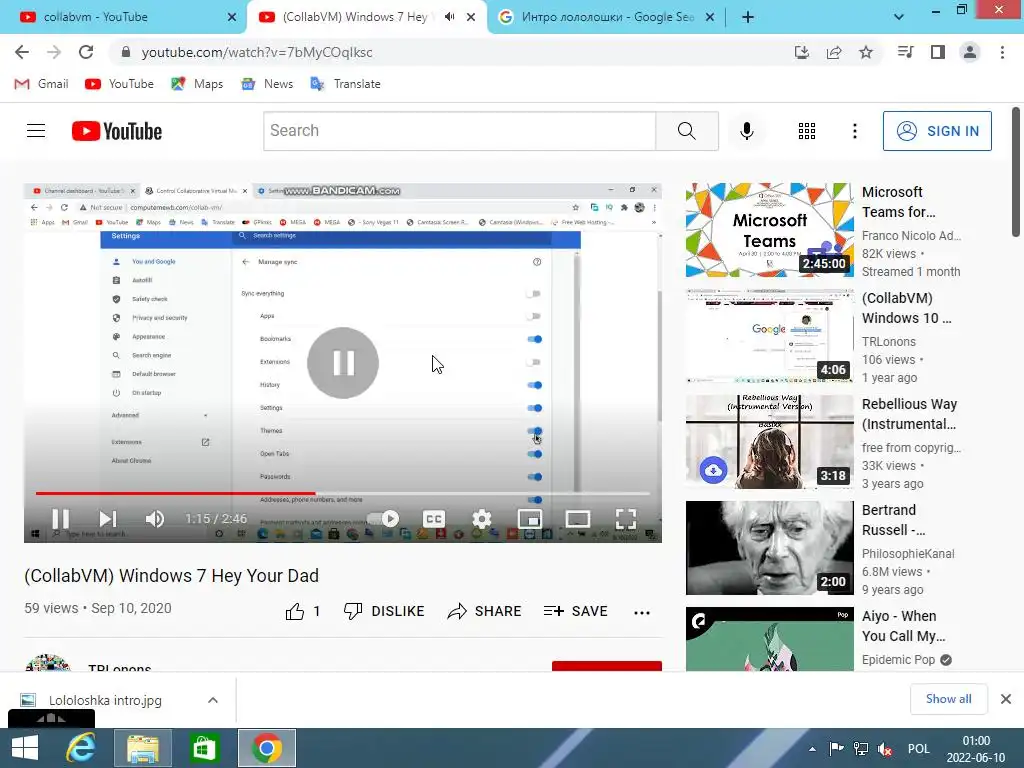
Task: Open the Windows Start button
Action: [x=25, y=748]
